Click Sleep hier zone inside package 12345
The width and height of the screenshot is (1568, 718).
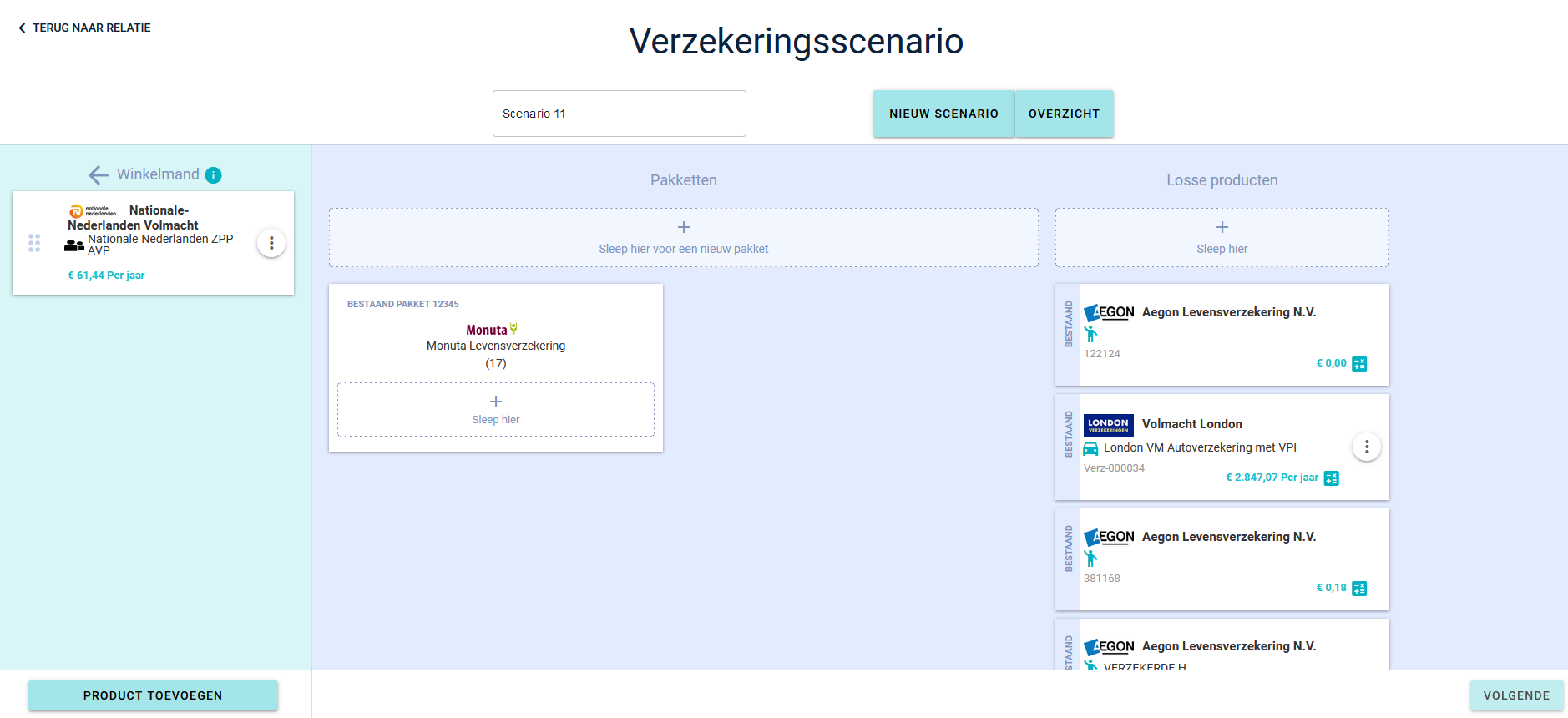496,409
